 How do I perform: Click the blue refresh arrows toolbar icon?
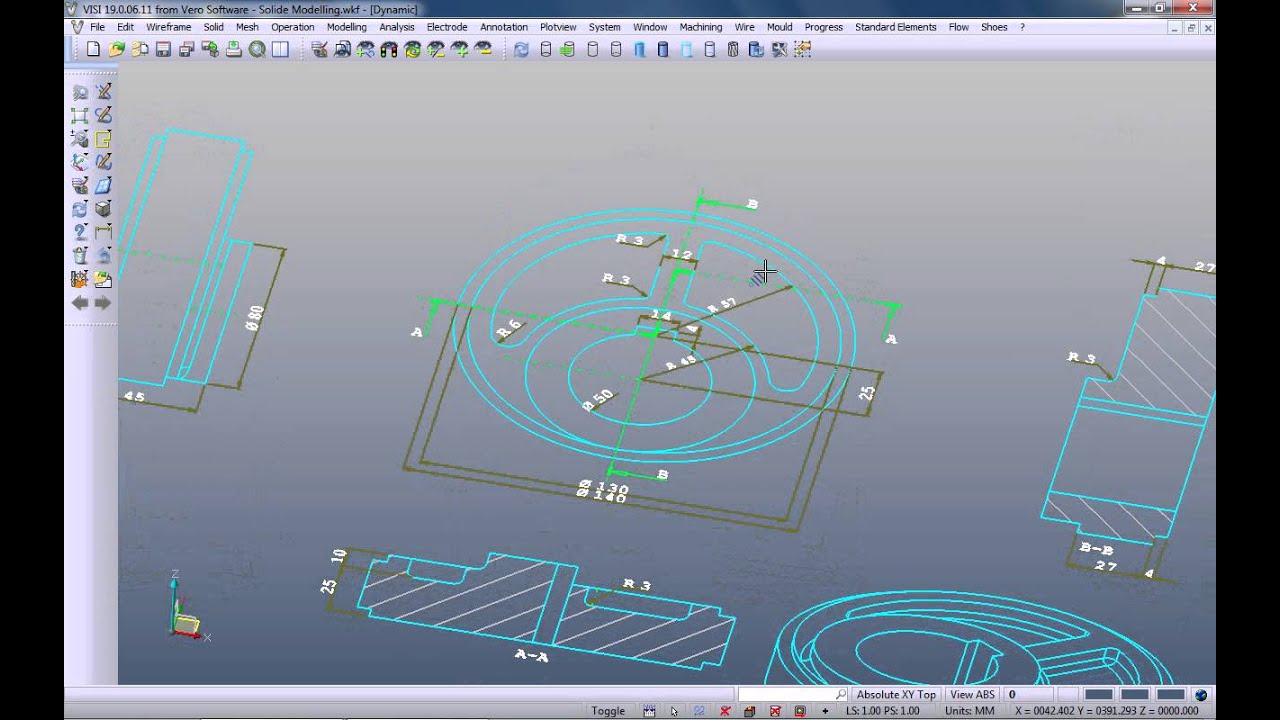coord(522,49)
